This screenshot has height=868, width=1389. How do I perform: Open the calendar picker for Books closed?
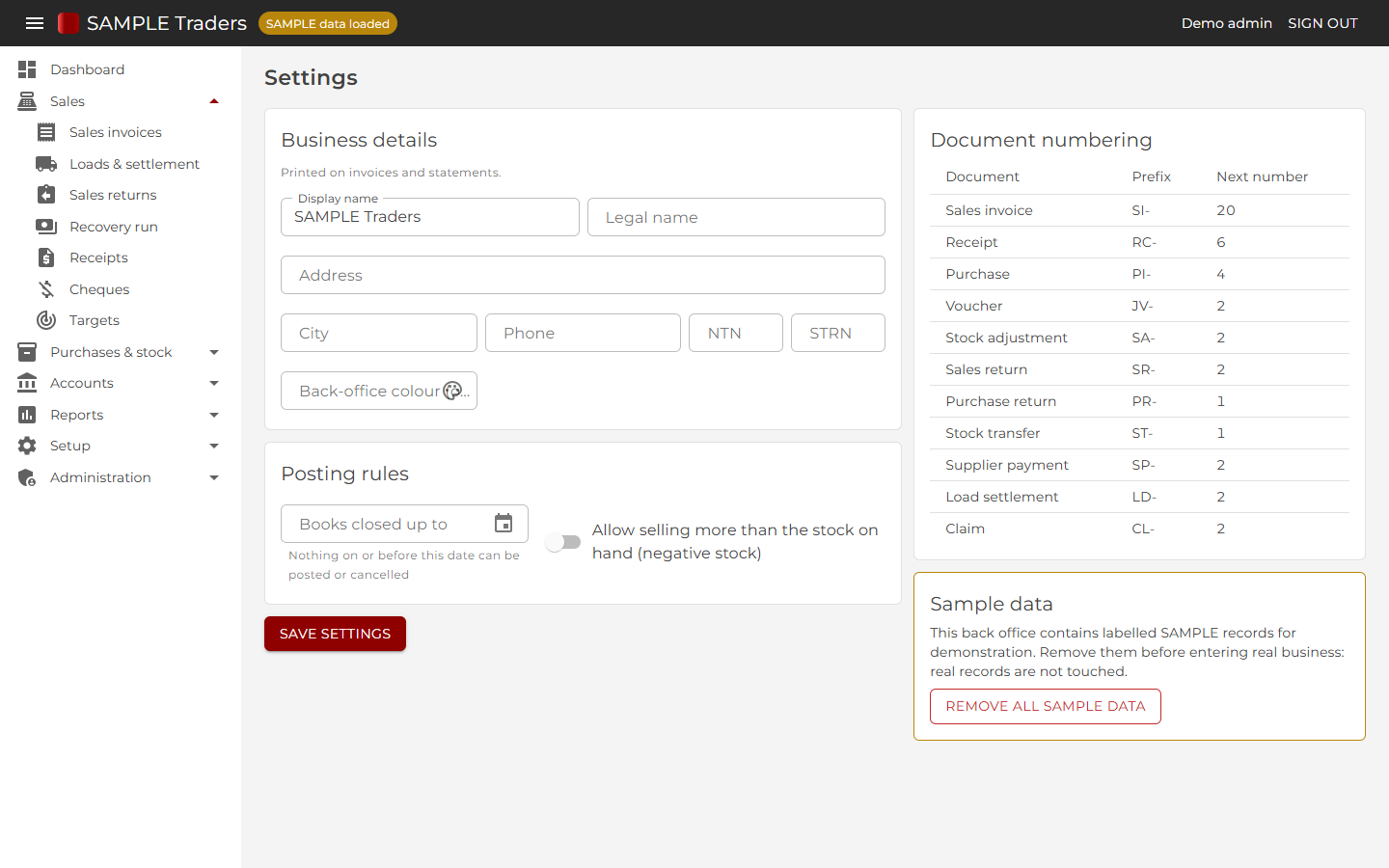coord(504,523)
